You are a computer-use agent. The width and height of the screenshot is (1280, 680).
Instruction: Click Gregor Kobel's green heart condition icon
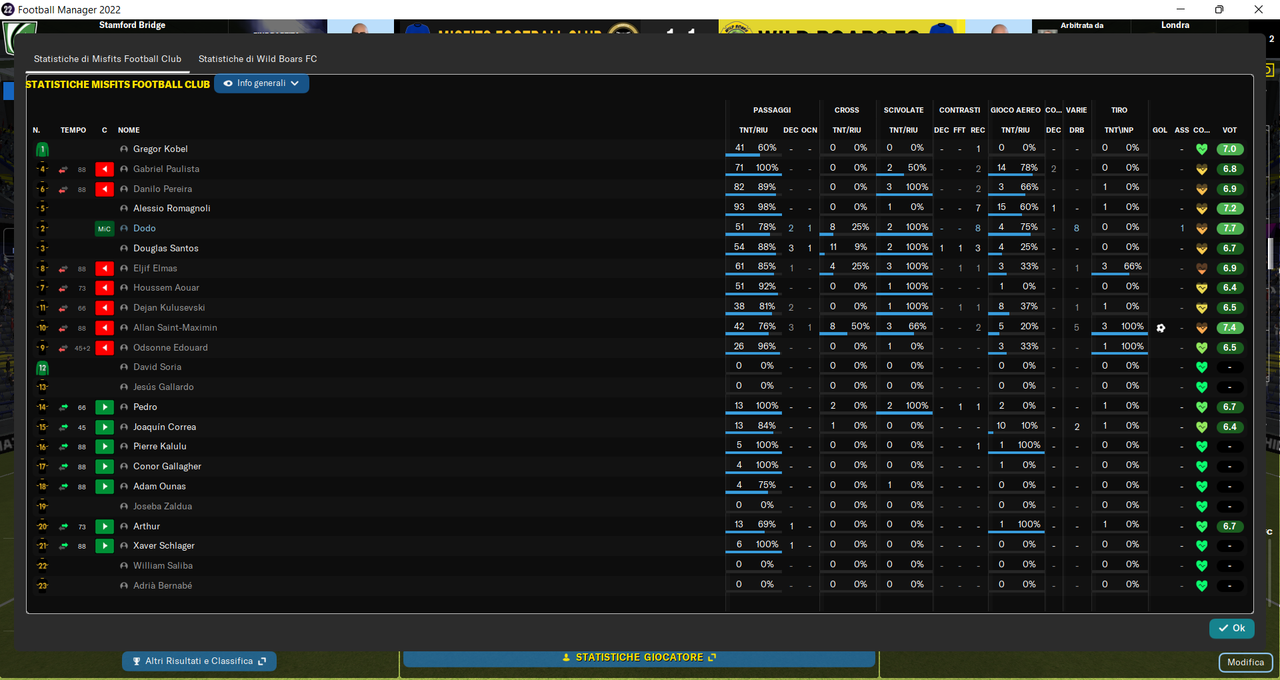click(x=1201, y=149)
